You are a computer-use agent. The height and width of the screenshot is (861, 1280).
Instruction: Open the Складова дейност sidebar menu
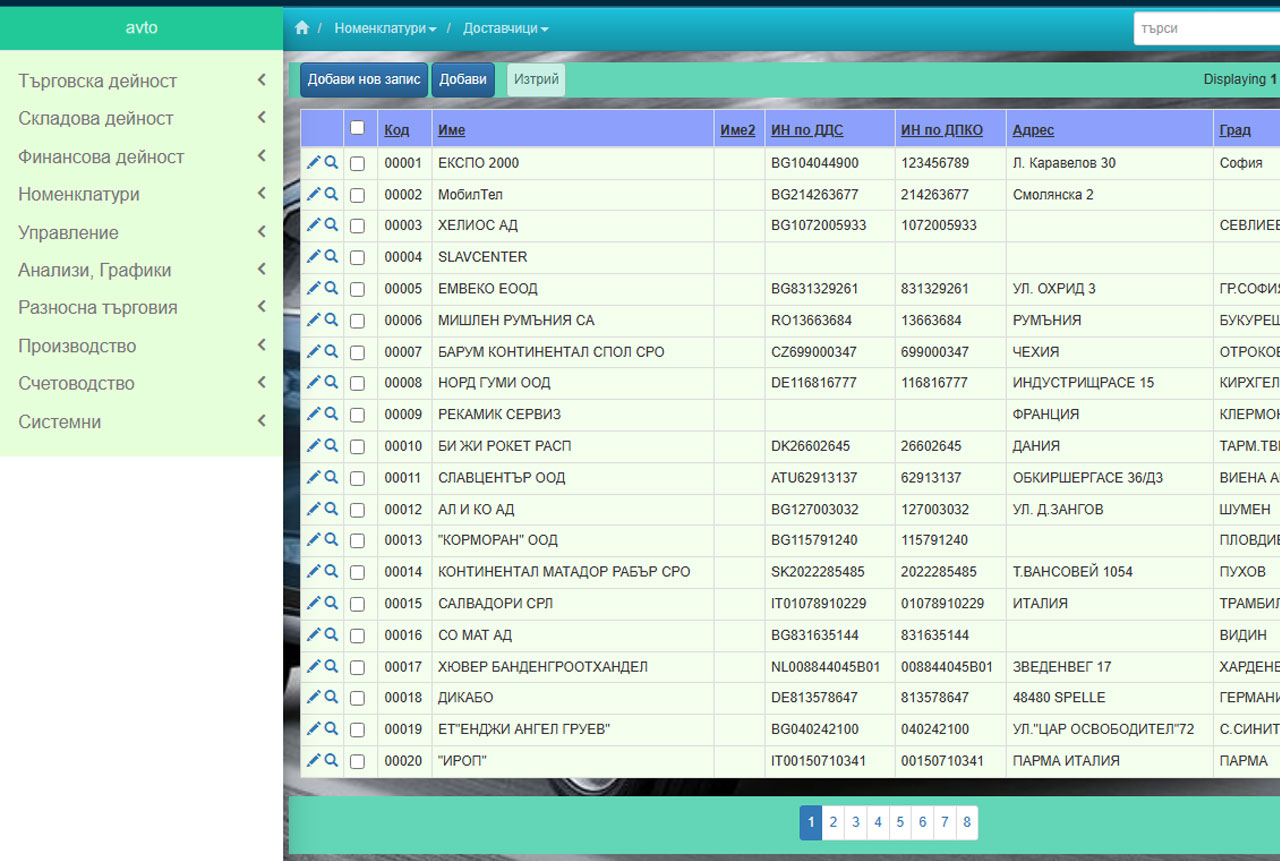[142, 118]
